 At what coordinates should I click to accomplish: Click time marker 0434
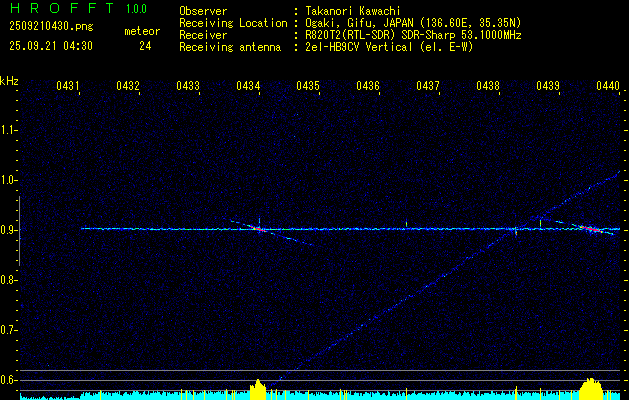point(248,85)
